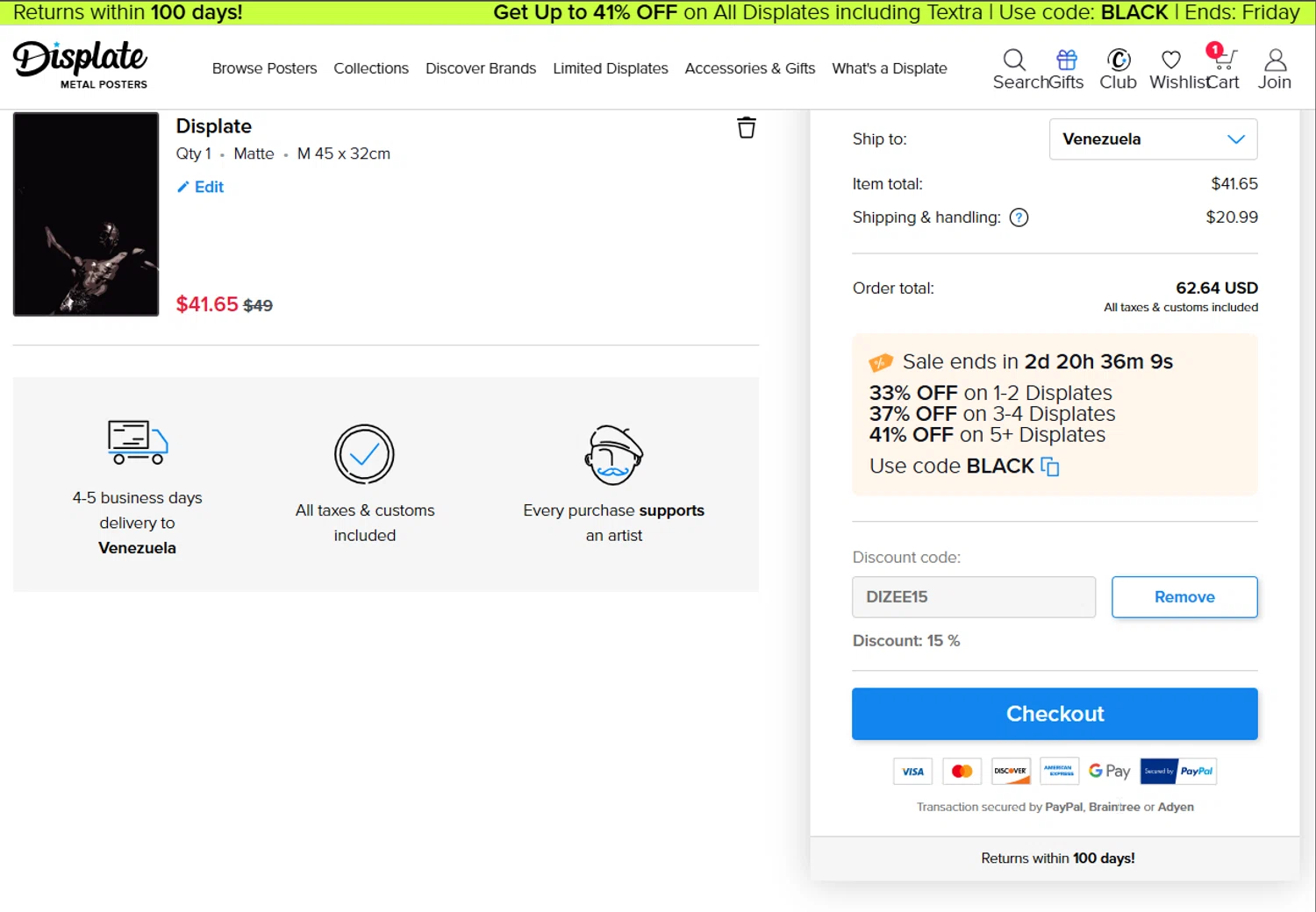Click the American Express payment icon
The image size is (1316, 912).
point(1060,772)
